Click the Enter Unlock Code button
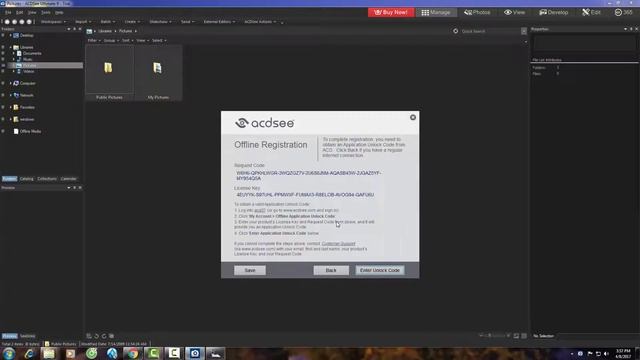This screenshot has width=640, height=360. (x=380, y=270)
